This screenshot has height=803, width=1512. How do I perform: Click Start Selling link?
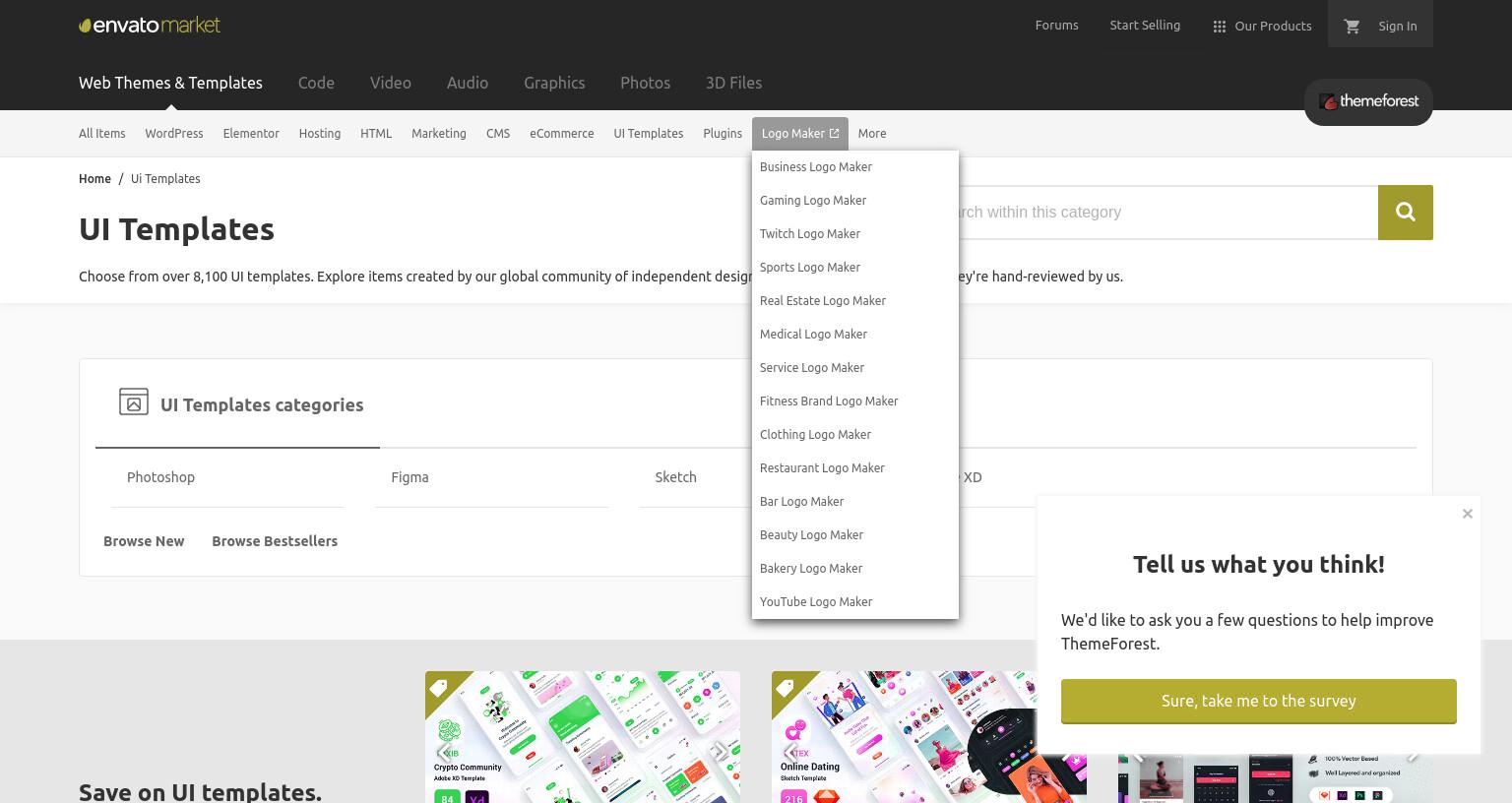(1145, 25)
